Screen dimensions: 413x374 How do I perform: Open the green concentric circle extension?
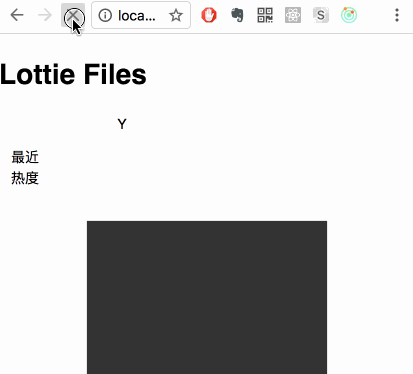(349, 15)
